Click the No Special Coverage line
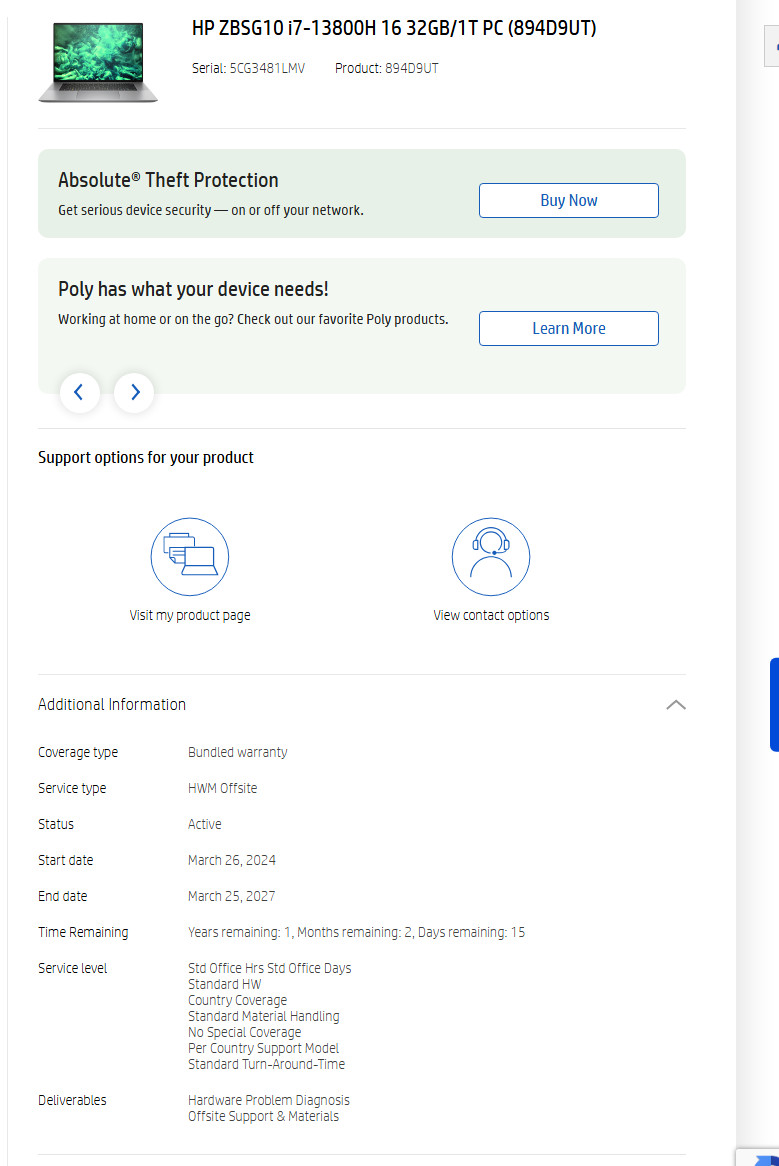 [245, 1032]
